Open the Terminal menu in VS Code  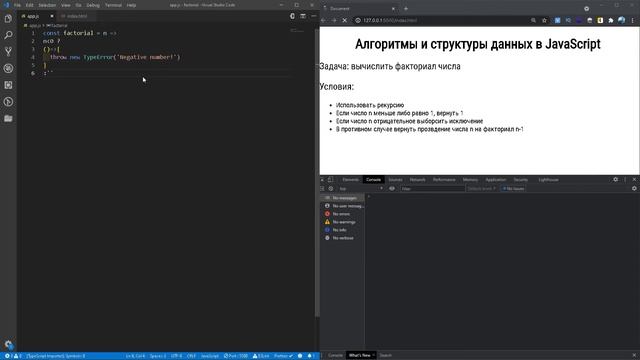tap(113, 5)
